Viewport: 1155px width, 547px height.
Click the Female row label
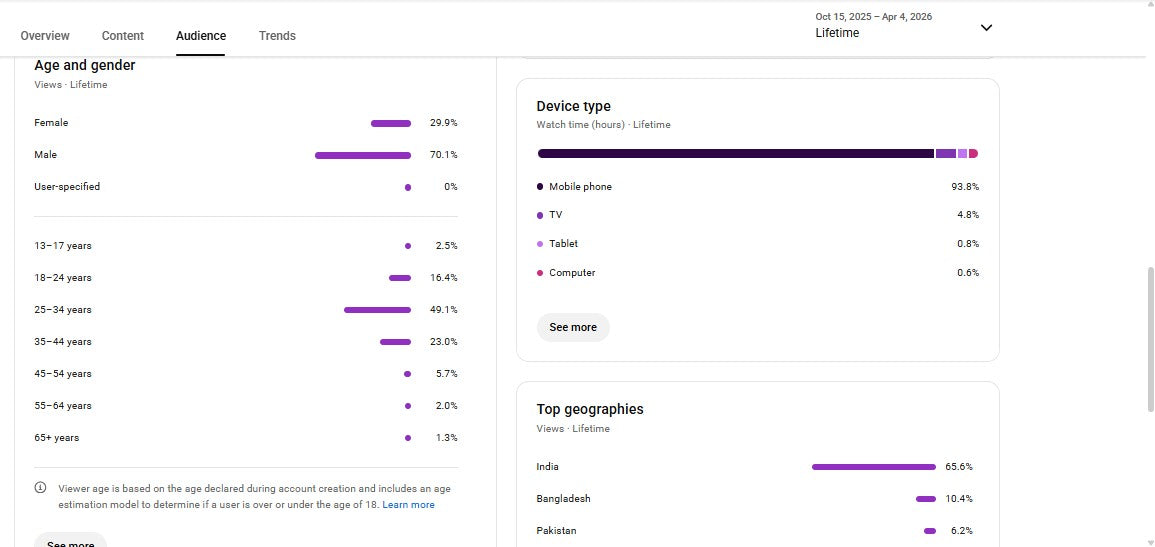[51, 123]
